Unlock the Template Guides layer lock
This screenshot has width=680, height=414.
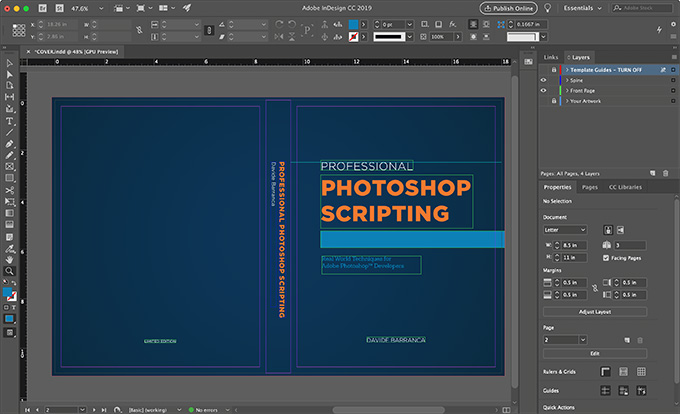click(x=554, y=70)
